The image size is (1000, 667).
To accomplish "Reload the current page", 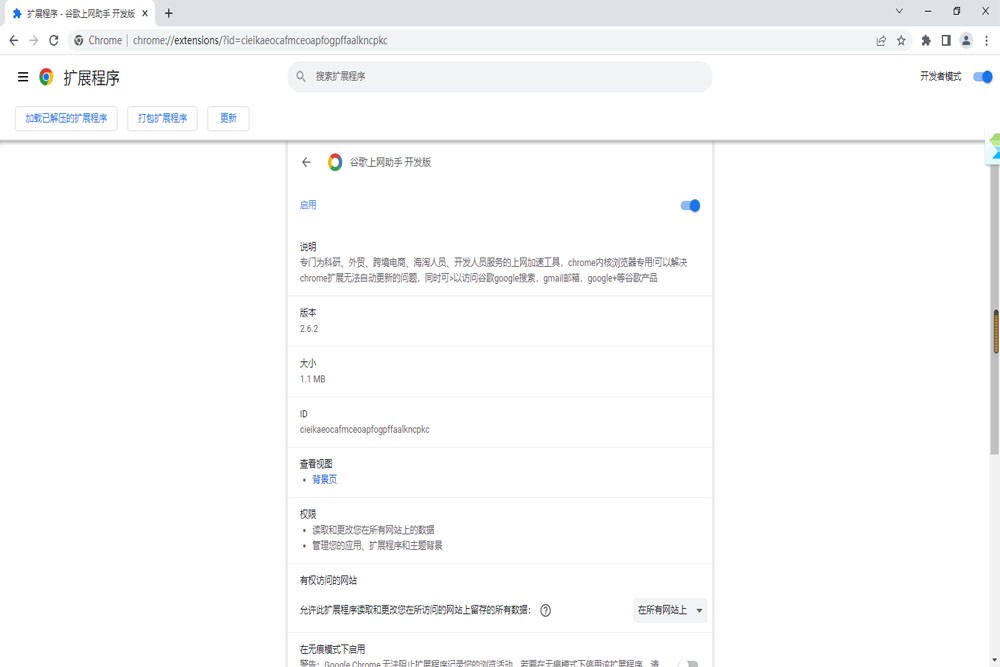I will tap(53, 40).
